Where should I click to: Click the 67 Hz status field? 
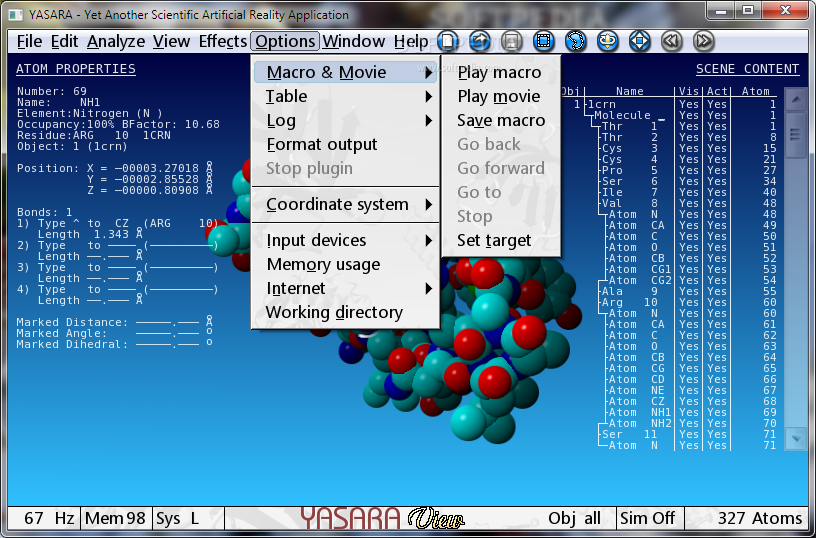click(45, 518)
